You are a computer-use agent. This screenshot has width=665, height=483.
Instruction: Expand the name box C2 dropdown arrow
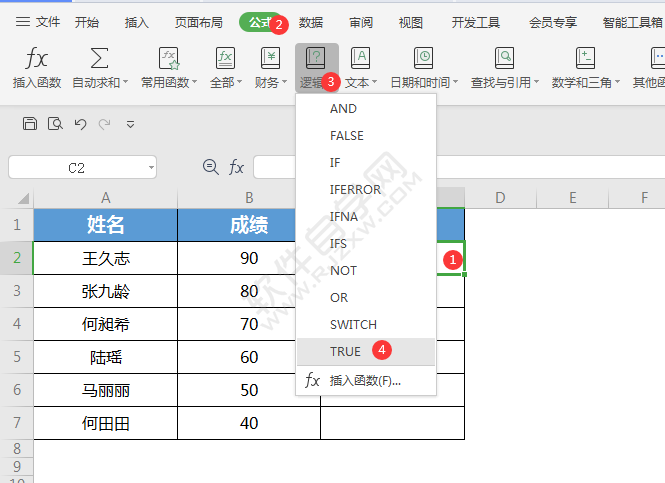point(151,168)
